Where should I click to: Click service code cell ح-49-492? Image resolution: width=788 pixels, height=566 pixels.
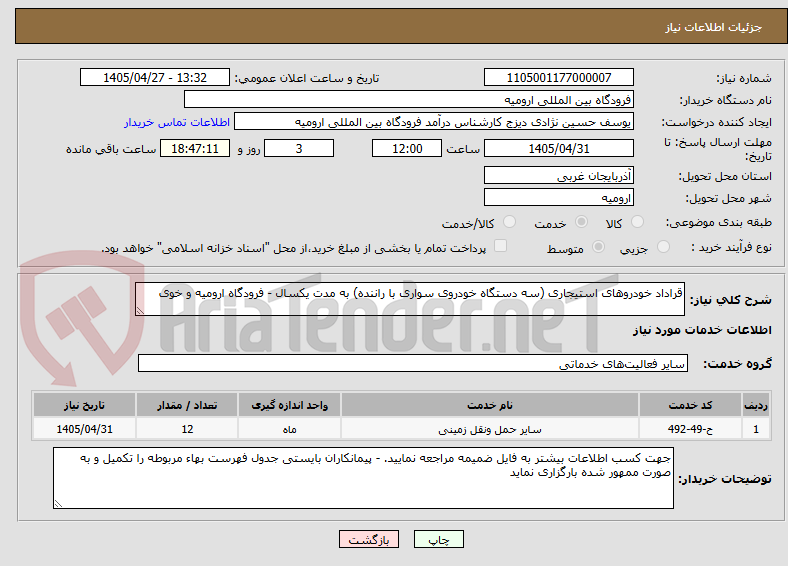[x=691, y=429]
